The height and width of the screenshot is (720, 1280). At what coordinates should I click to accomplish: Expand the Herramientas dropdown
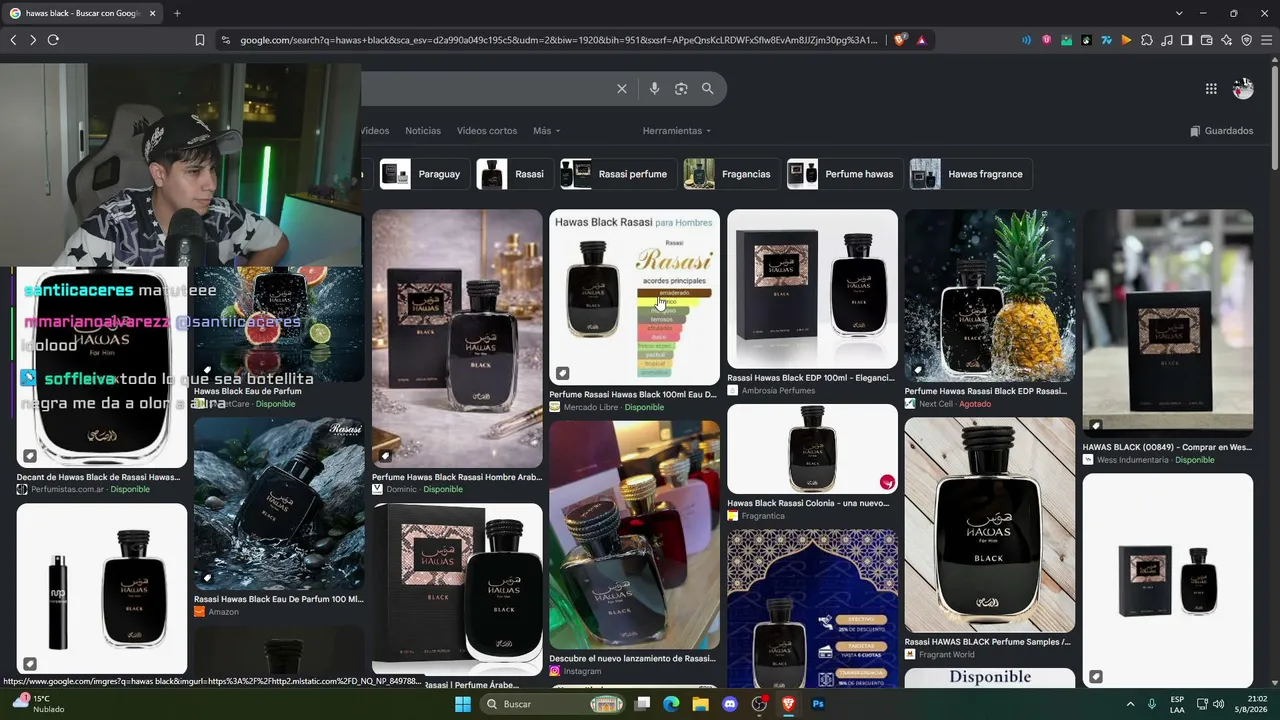677,131
